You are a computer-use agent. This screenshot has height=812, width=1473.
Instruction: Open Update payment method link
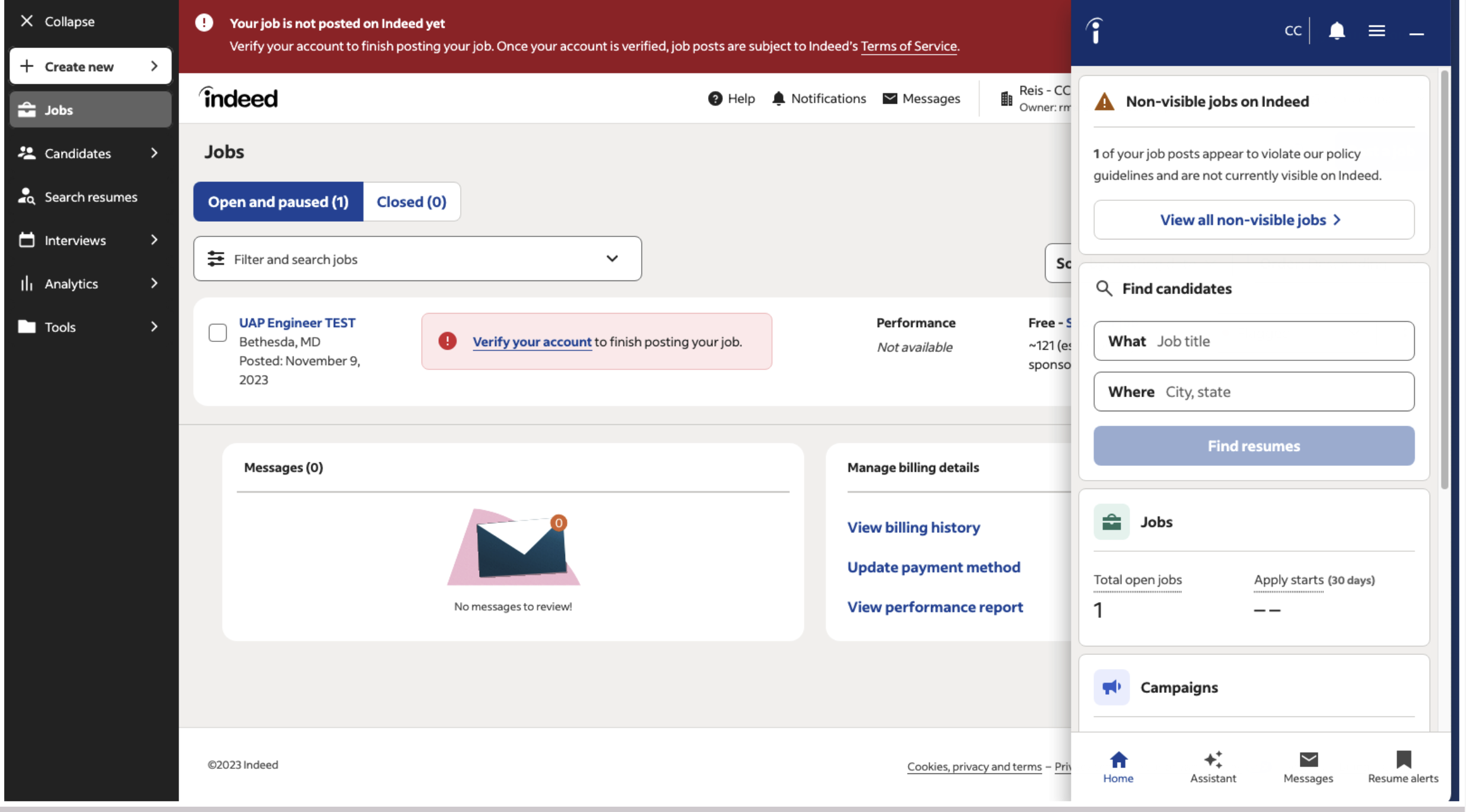coord(933,567)
